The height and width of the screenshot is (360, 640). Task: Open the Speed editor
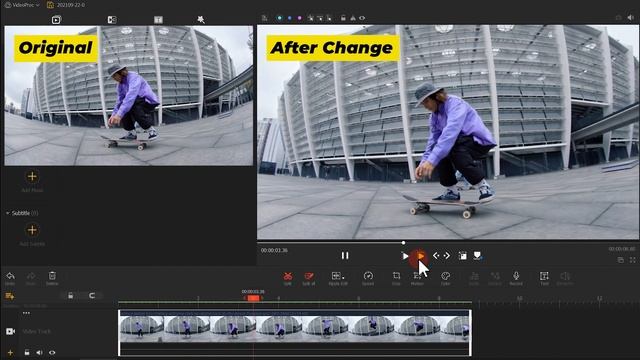pyautogui.click(x=368, y=276)
